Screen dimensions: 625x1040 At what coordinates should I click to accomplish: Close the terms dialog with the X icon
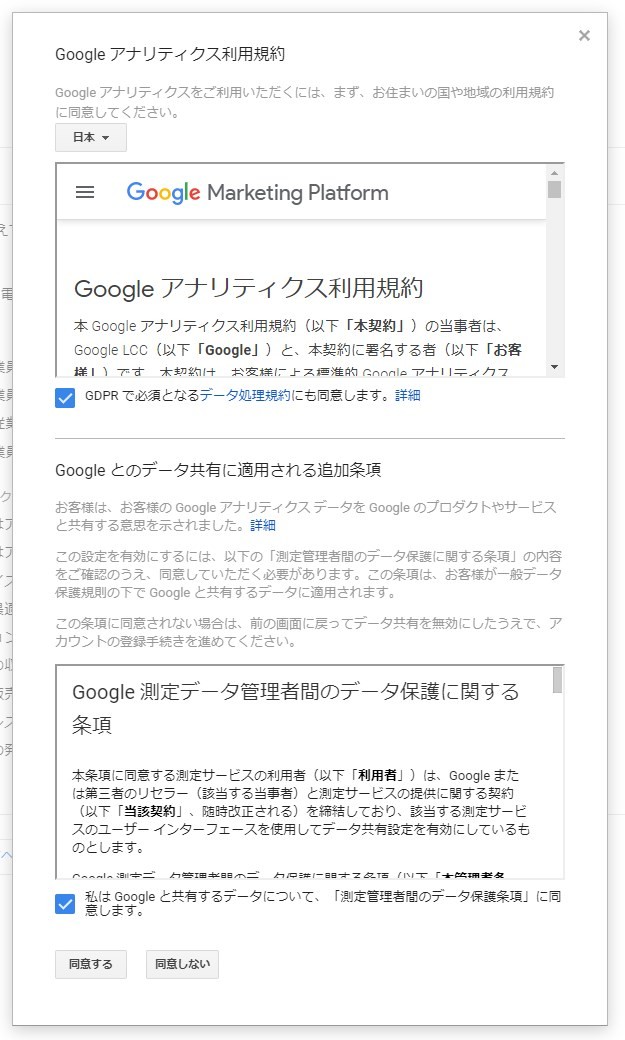[x=584, y=35]
